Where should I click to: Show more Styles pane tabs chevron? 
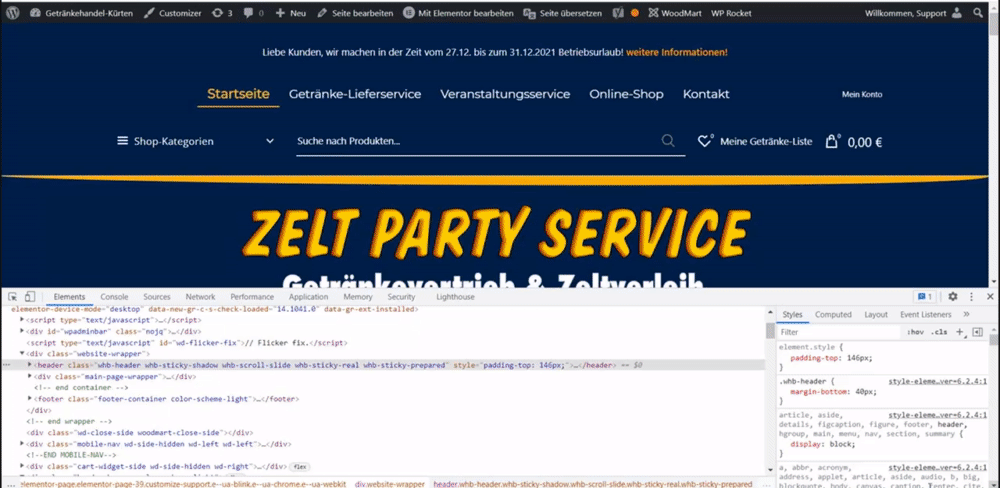966,314
